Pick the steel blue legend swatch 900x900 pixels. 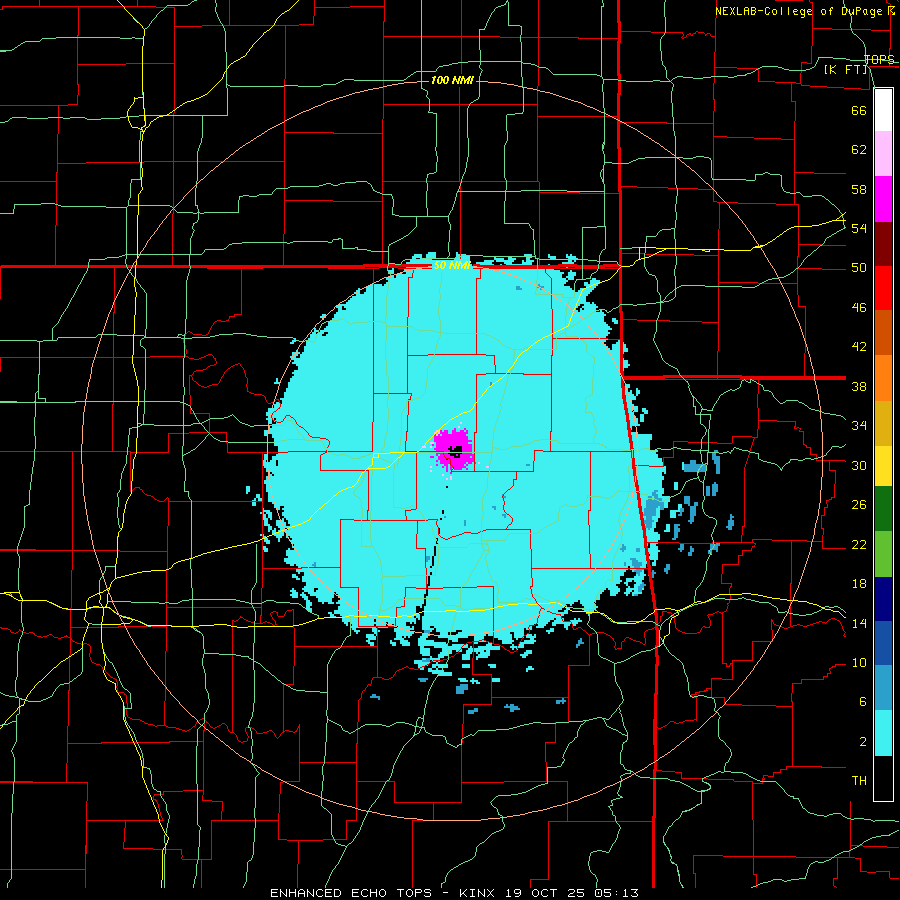pyautogui.click(x=883, y=688)
